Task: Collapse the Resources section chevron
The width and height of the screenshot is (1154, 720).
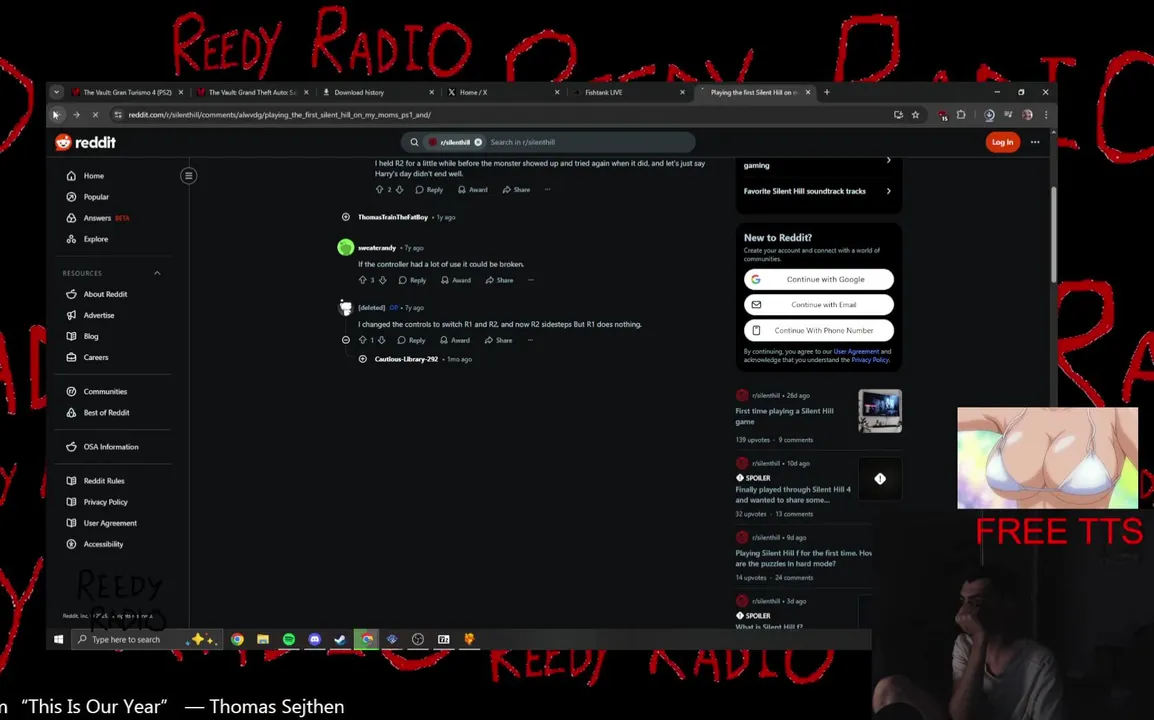Action: point(157,273)
